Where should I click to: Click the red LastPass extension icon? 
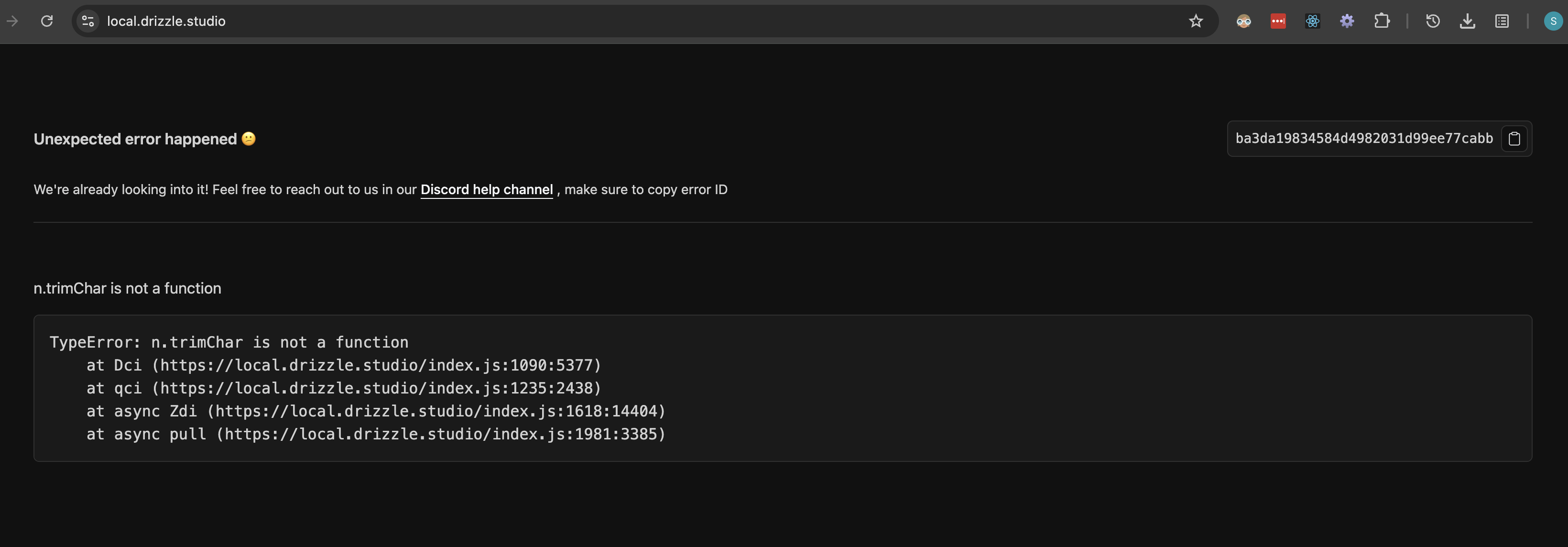pos(1278,22)
